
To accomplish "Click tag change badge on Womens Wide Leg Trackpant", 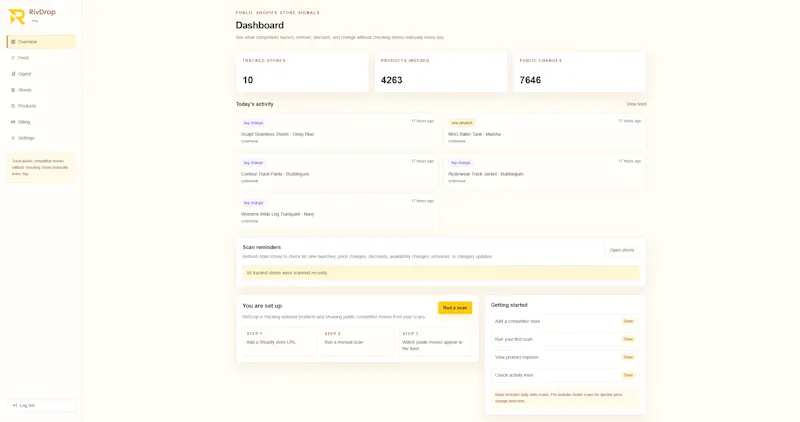I will (x=254, y=203).
